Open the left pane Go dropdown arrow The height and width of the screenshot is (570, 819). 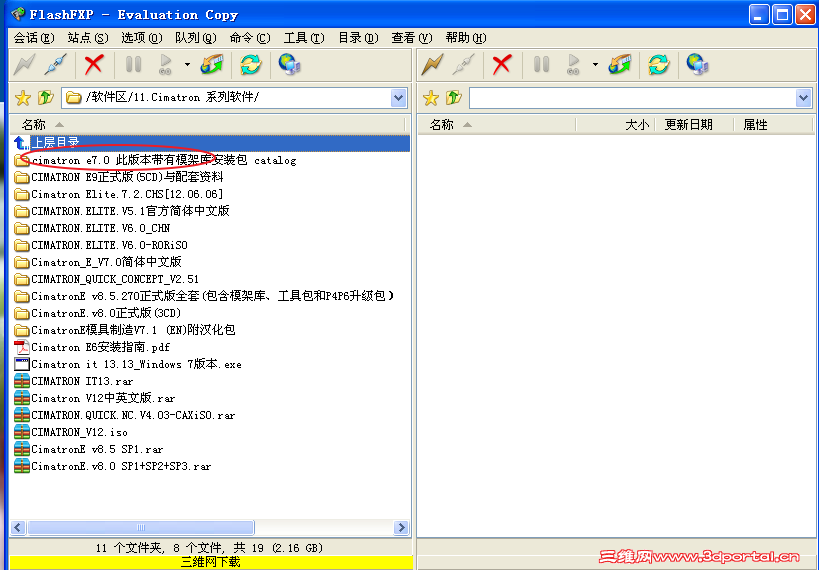pos(187,65)
